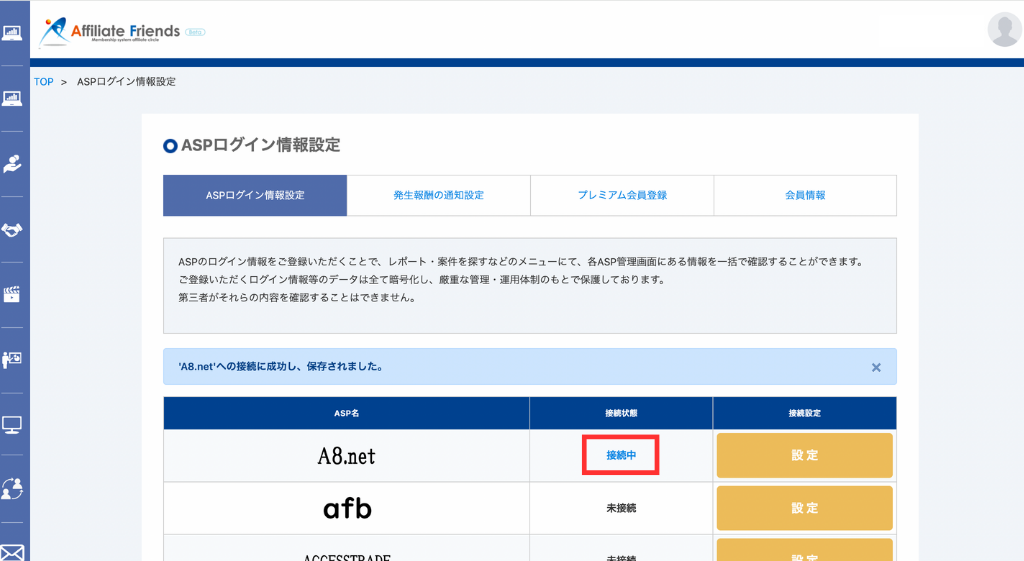Open the user profile avatar

1004,29
